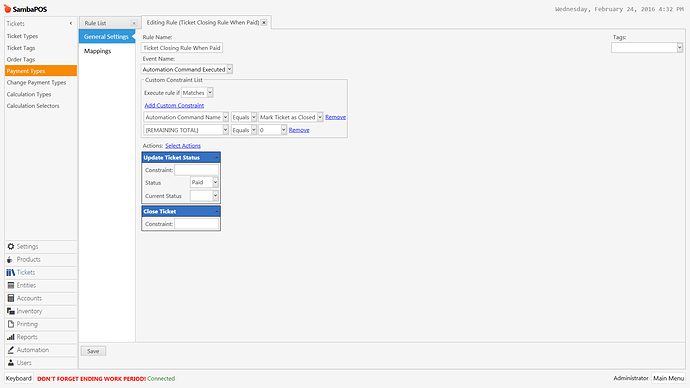
Task: Close the Rule List tab
Action: pos(134,23)
